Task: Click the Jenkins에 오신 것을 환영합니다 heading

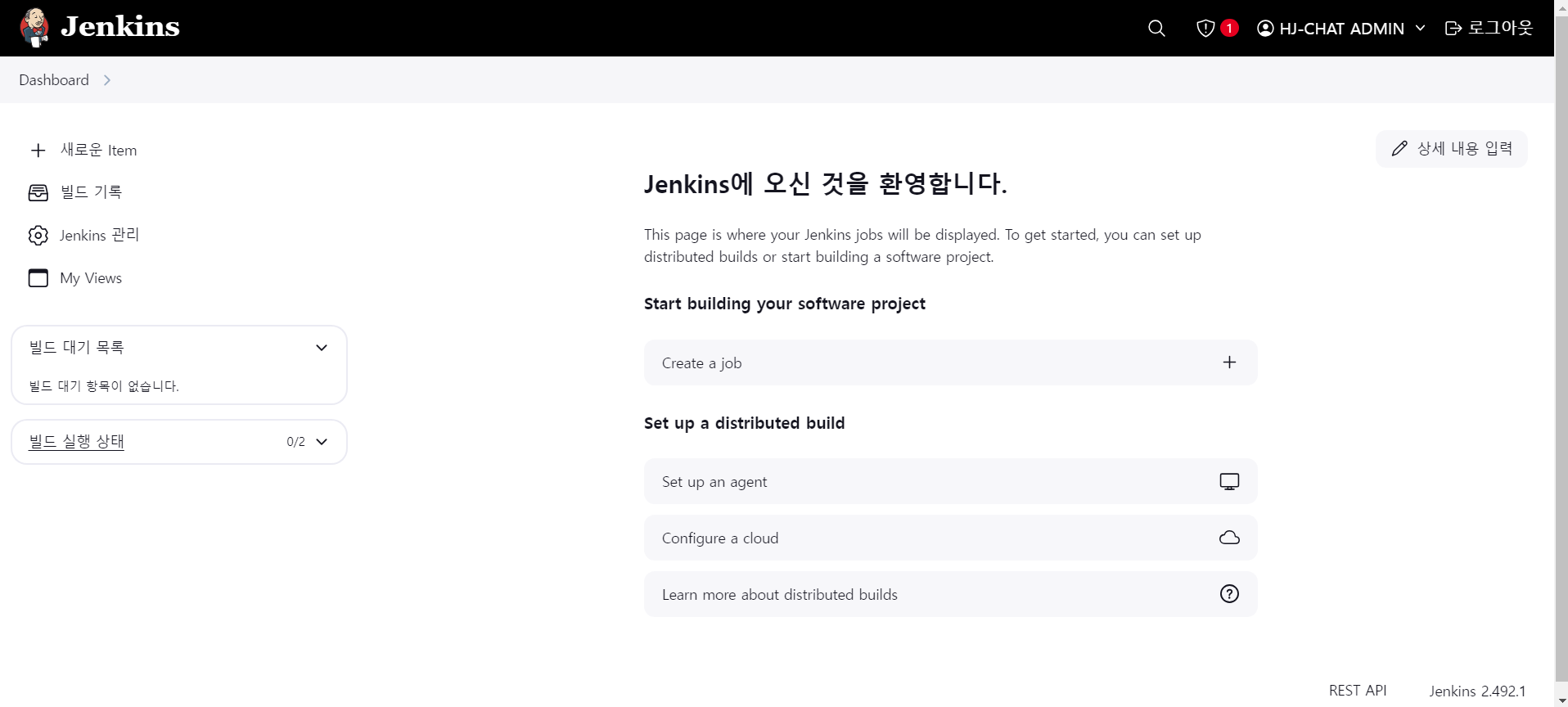Action: tap(826, 183)
